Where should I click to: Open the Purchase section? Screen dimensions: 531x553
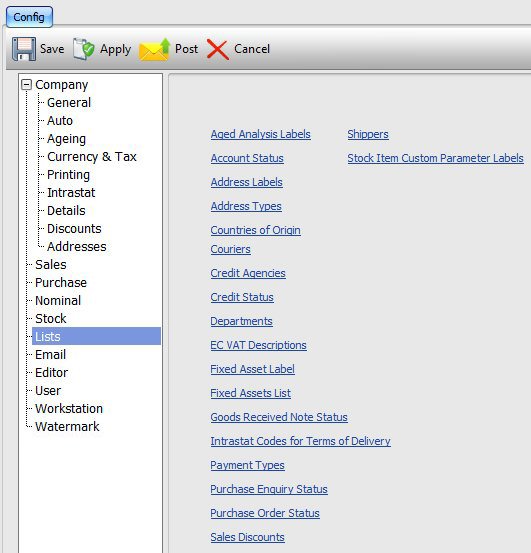61,282
